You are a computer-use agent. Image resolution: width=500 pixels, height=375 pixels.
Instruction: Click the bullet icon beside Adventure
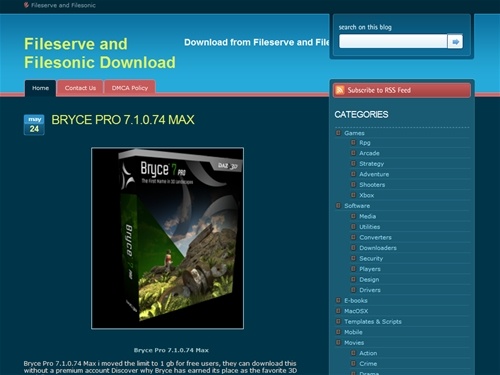(353, 174)
